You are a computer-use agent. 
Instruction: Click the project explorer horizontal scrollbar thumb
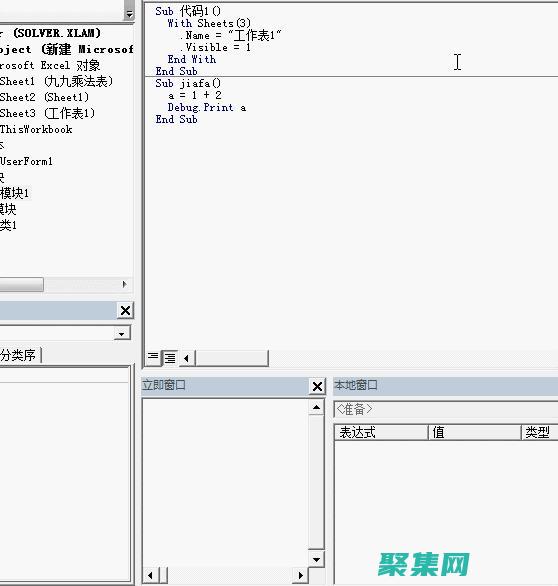click(22, 284)
